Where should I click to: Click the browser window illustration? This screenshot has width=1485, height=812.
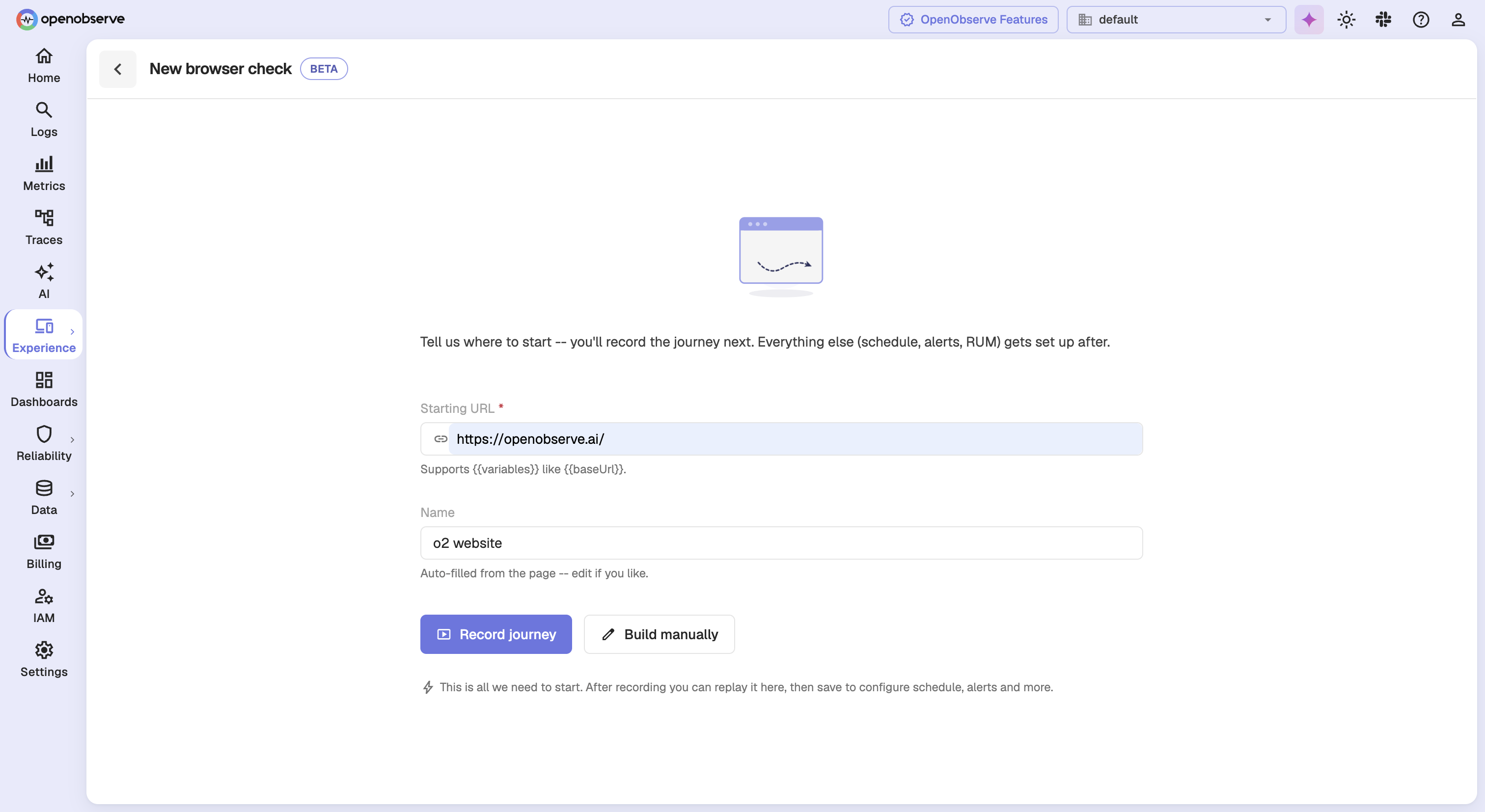pyautogui.click(x=780, y=256)
